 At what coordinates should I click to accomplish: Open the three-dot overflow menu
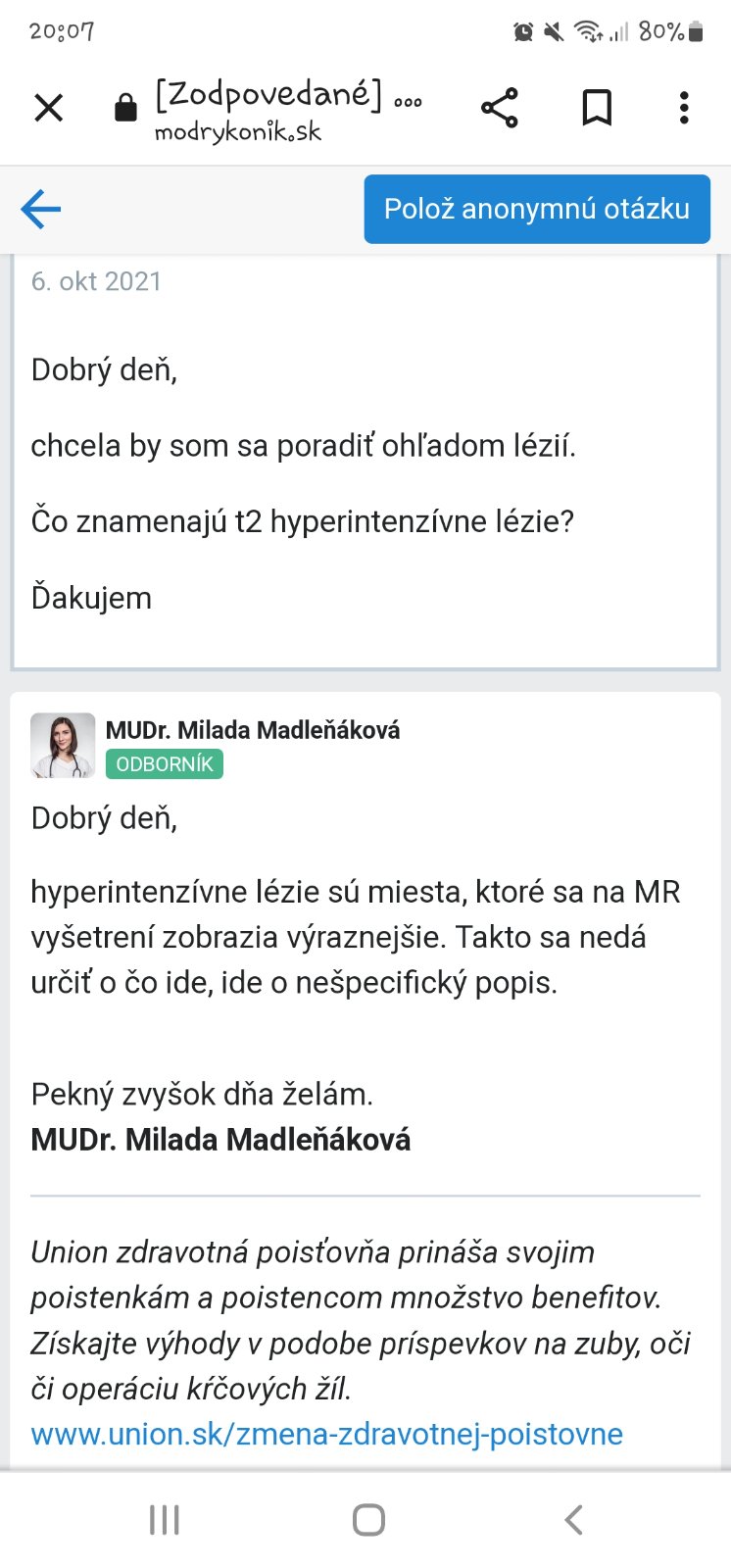point(684,108)
